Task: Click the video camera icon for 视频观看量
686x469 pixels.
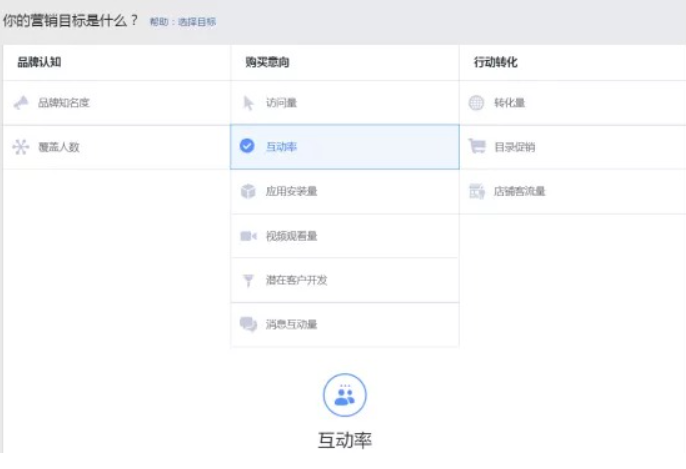Action: coord(248,236)
